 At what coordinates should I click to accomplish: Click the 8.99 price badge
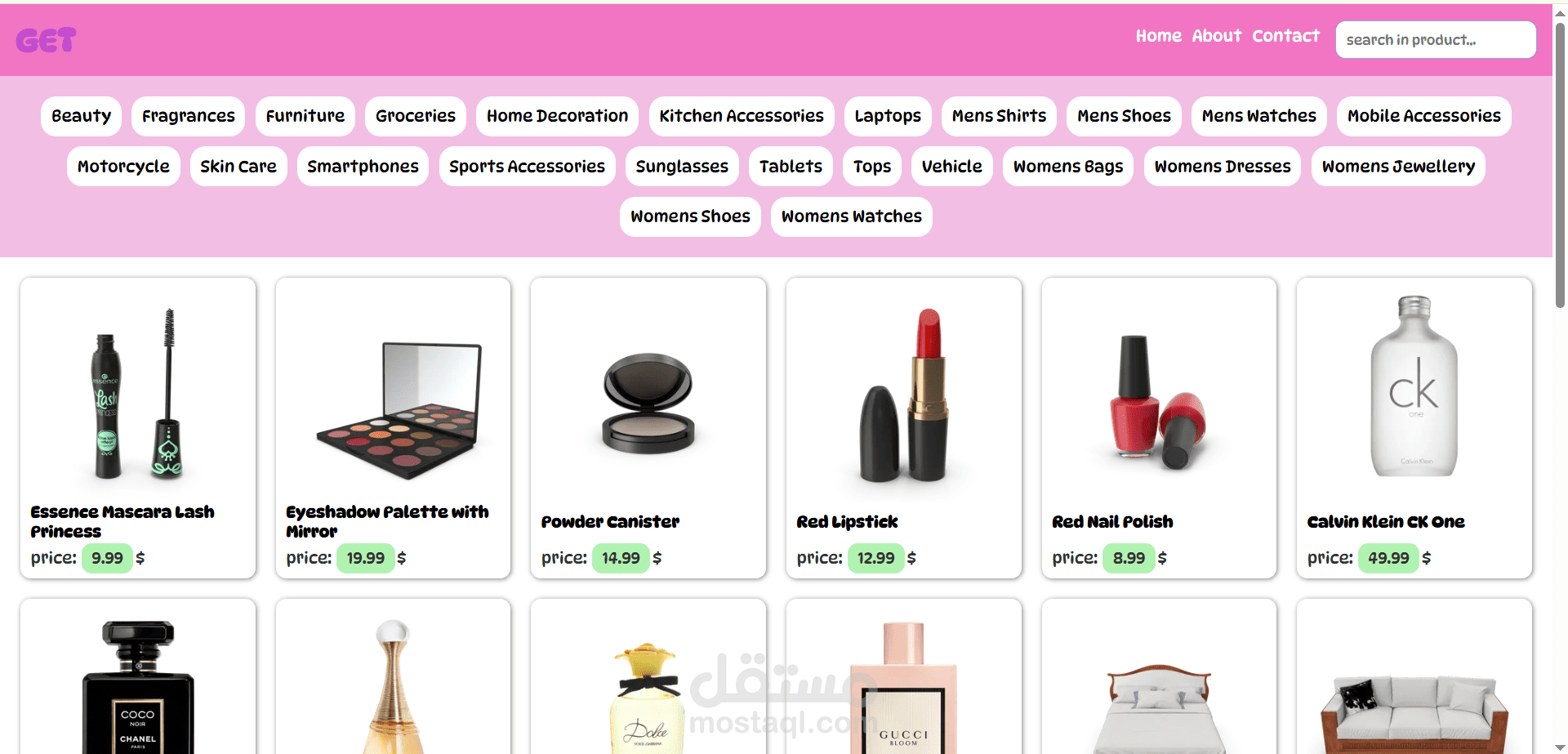tap(1129, 558)
